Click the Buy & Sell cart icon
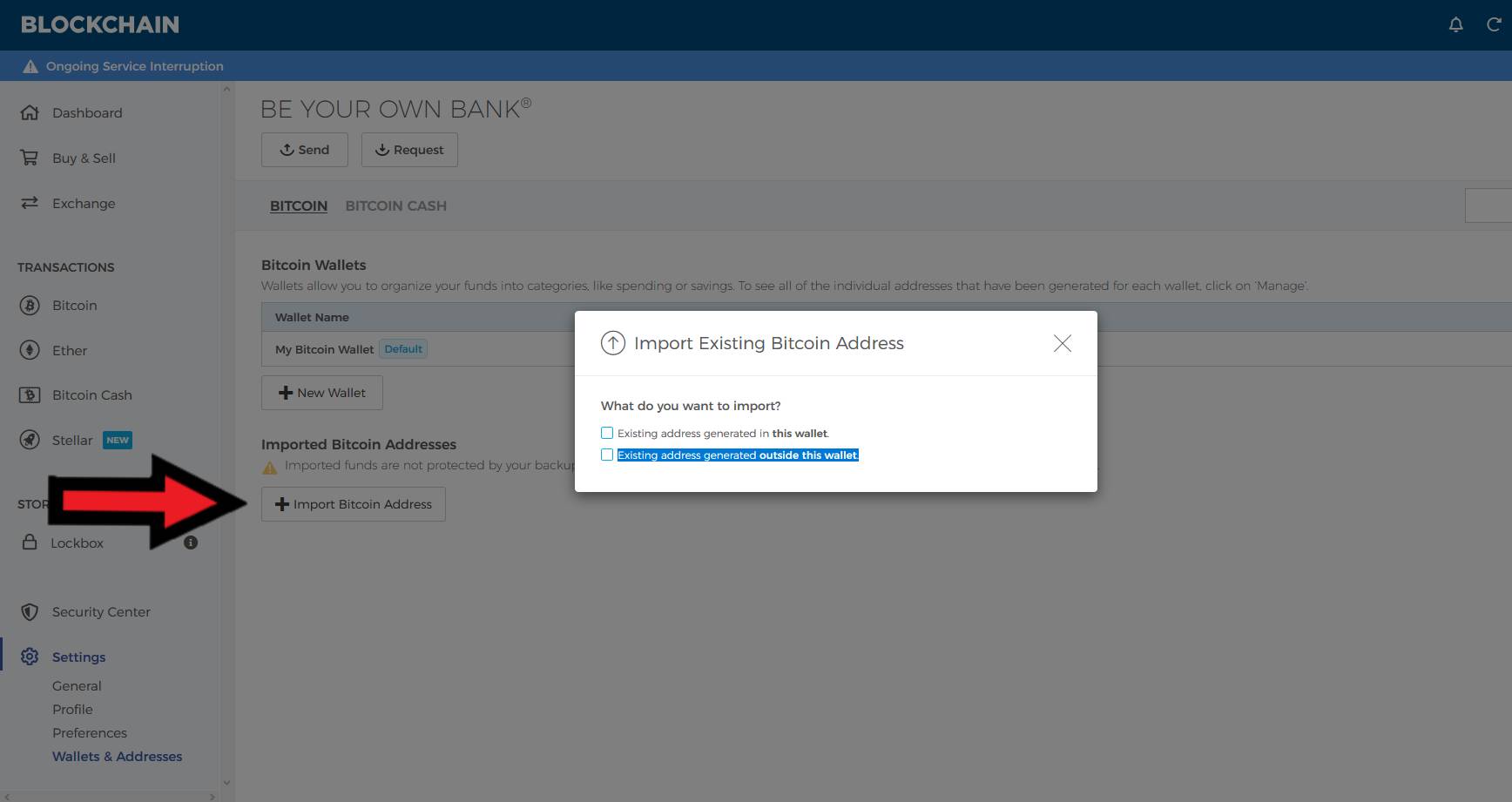 (x=30, y=158)
